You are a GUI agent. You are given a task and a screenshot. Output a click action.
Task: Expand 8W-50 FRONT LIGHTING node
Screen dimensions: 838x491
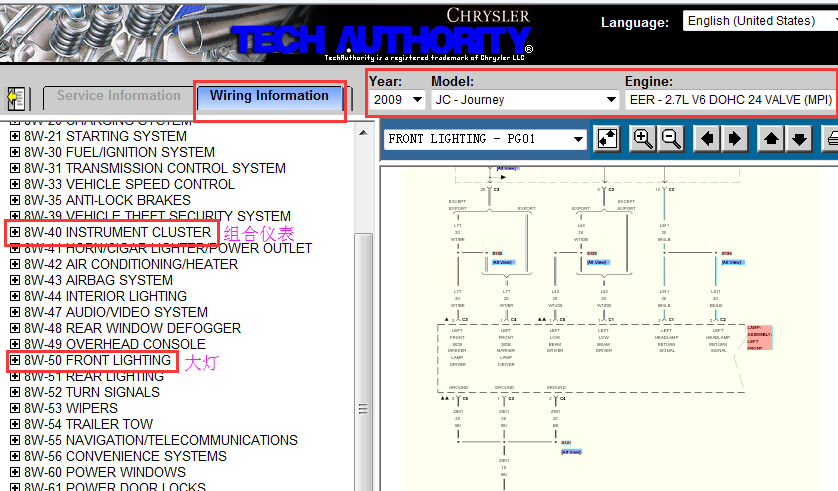[15, 361]
